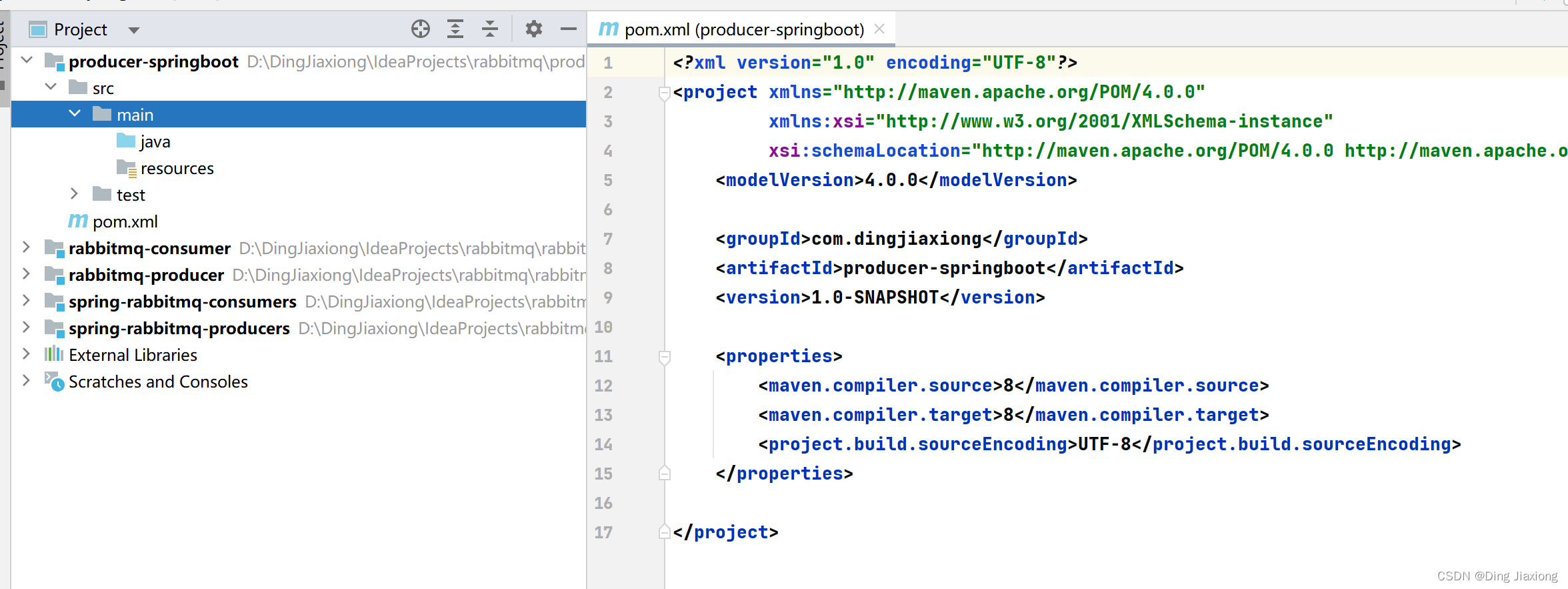The width and height of the screenshot is (1568, 589).
Task: Click the Maven icon on the editor tab
Action: point(608,29)
